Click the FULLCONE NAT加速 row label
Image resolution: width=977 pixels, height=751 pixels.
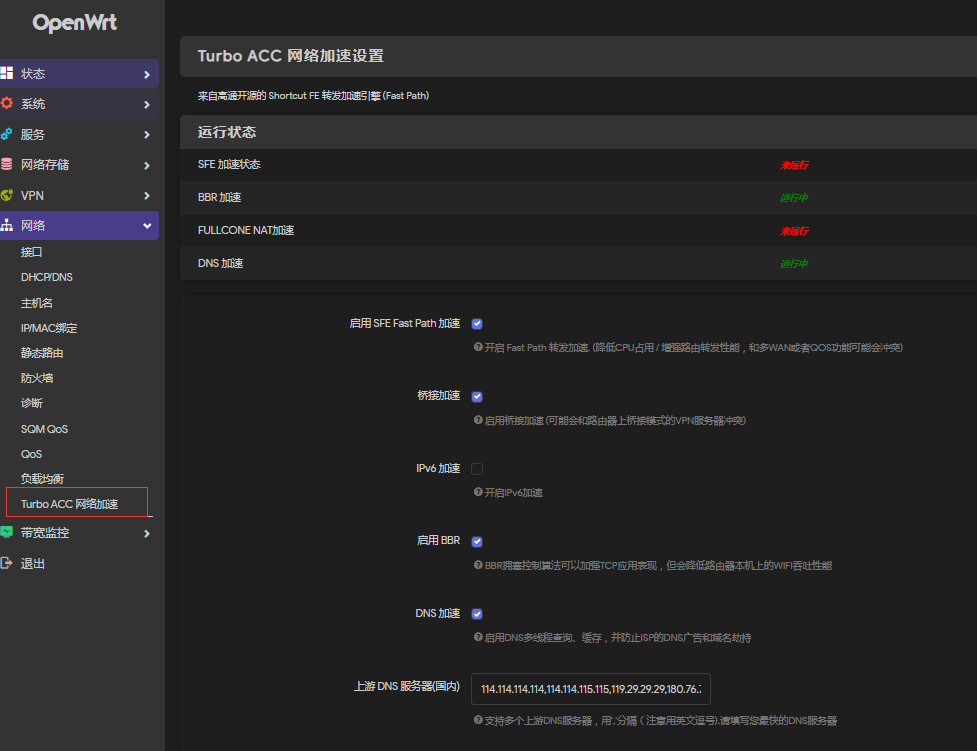click(x=246, y=231)
